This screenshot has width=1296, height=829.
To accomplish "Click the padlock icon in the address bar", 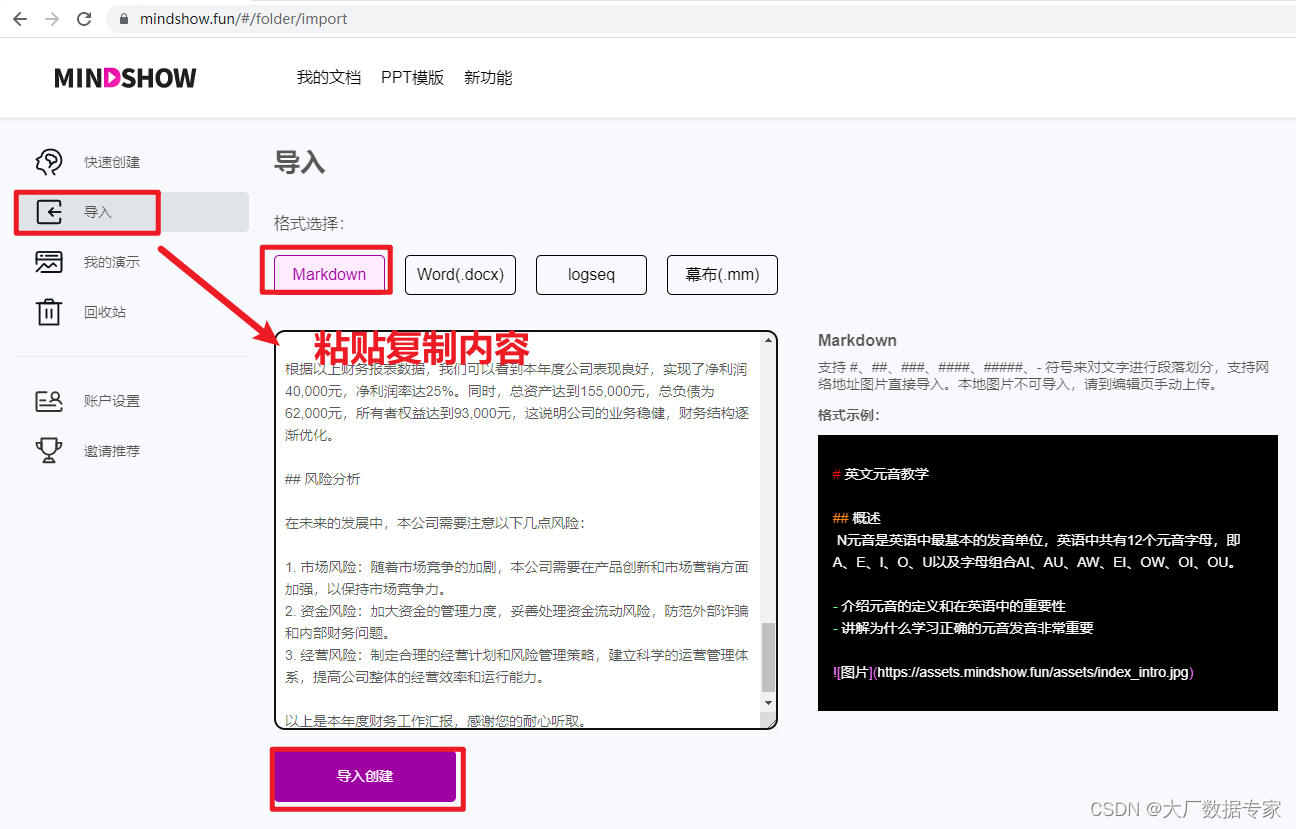I will click(124, 19).
